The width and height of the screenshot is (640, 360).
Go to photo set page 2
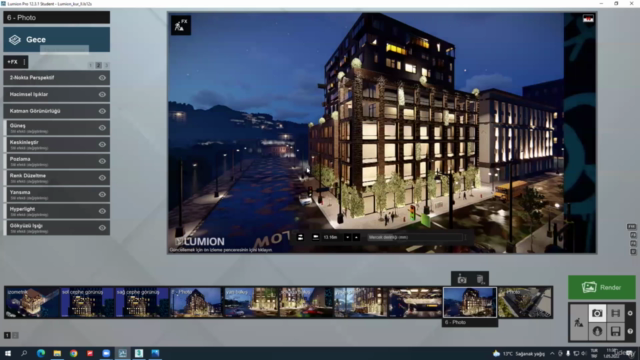click(x=15, y=335)
